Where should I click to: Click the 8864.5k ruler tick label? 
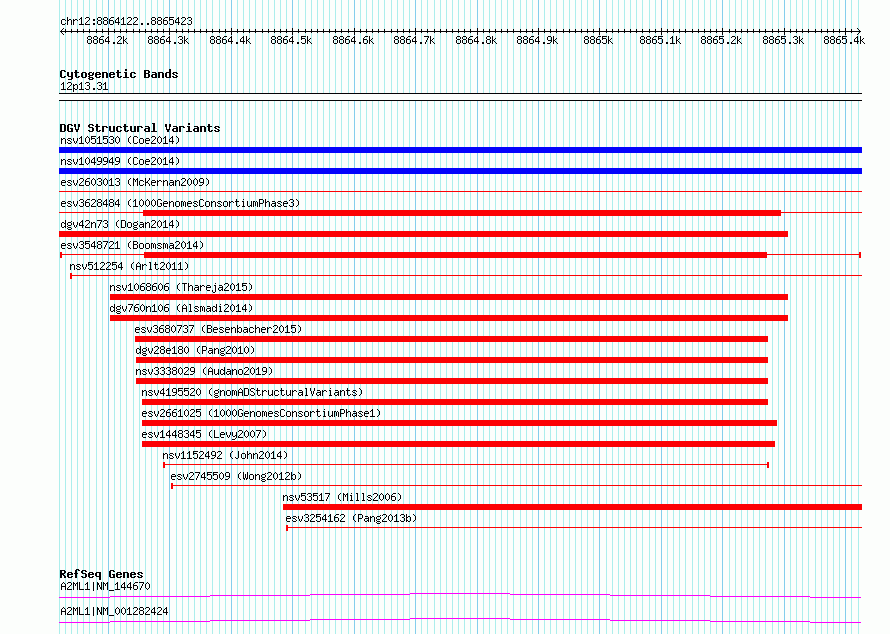click(x=291, y=40)
